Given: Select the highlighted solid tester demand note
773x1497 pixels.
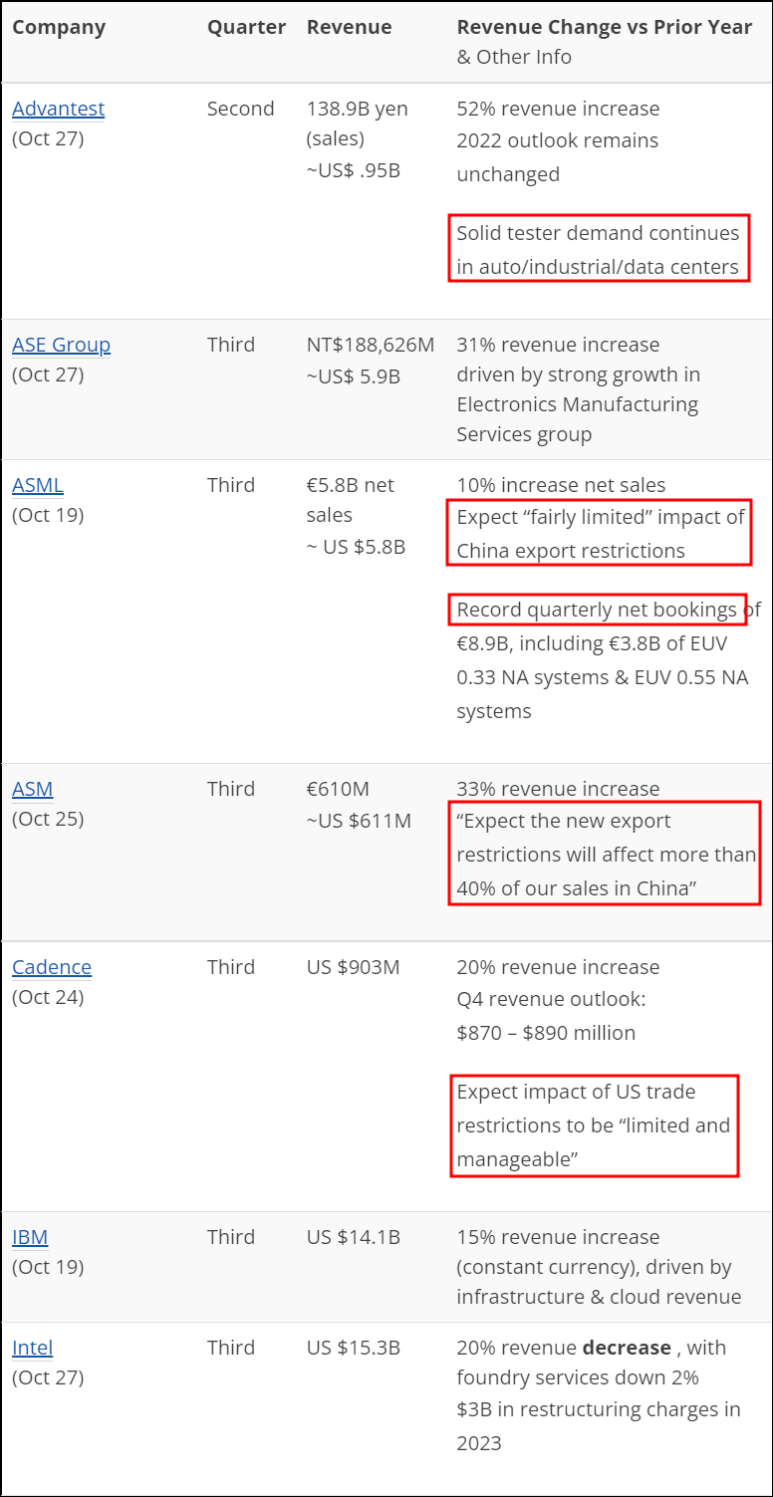Looking at the screenshot, I should tap(599, 248).
